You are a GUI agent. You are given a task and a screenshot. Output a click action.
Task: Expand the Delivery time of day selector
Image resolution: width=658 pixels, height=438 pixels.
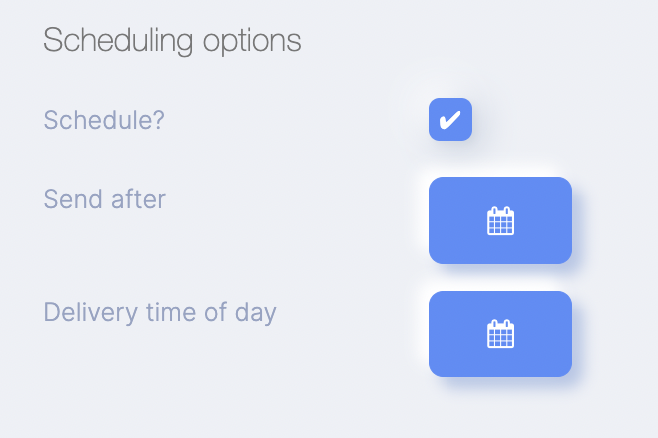pos(500,334)
